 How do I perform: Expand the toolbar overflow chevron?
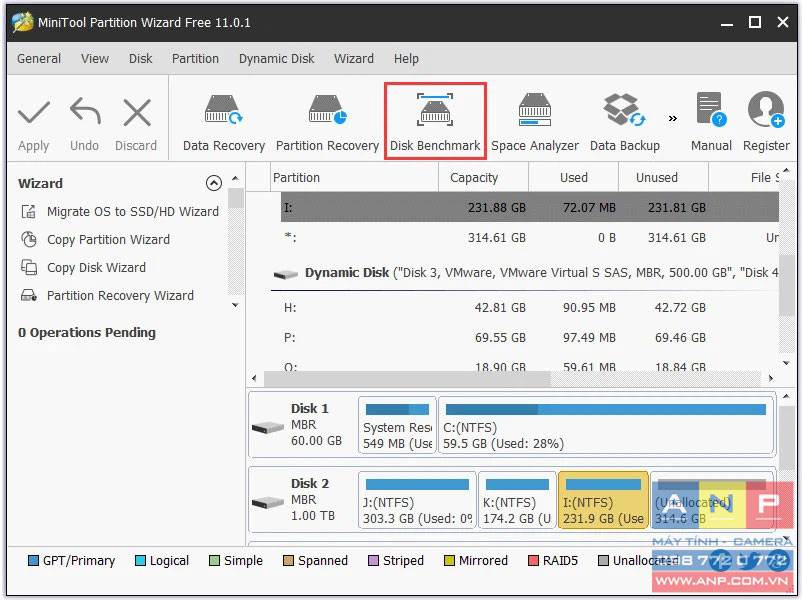(673, 119)
